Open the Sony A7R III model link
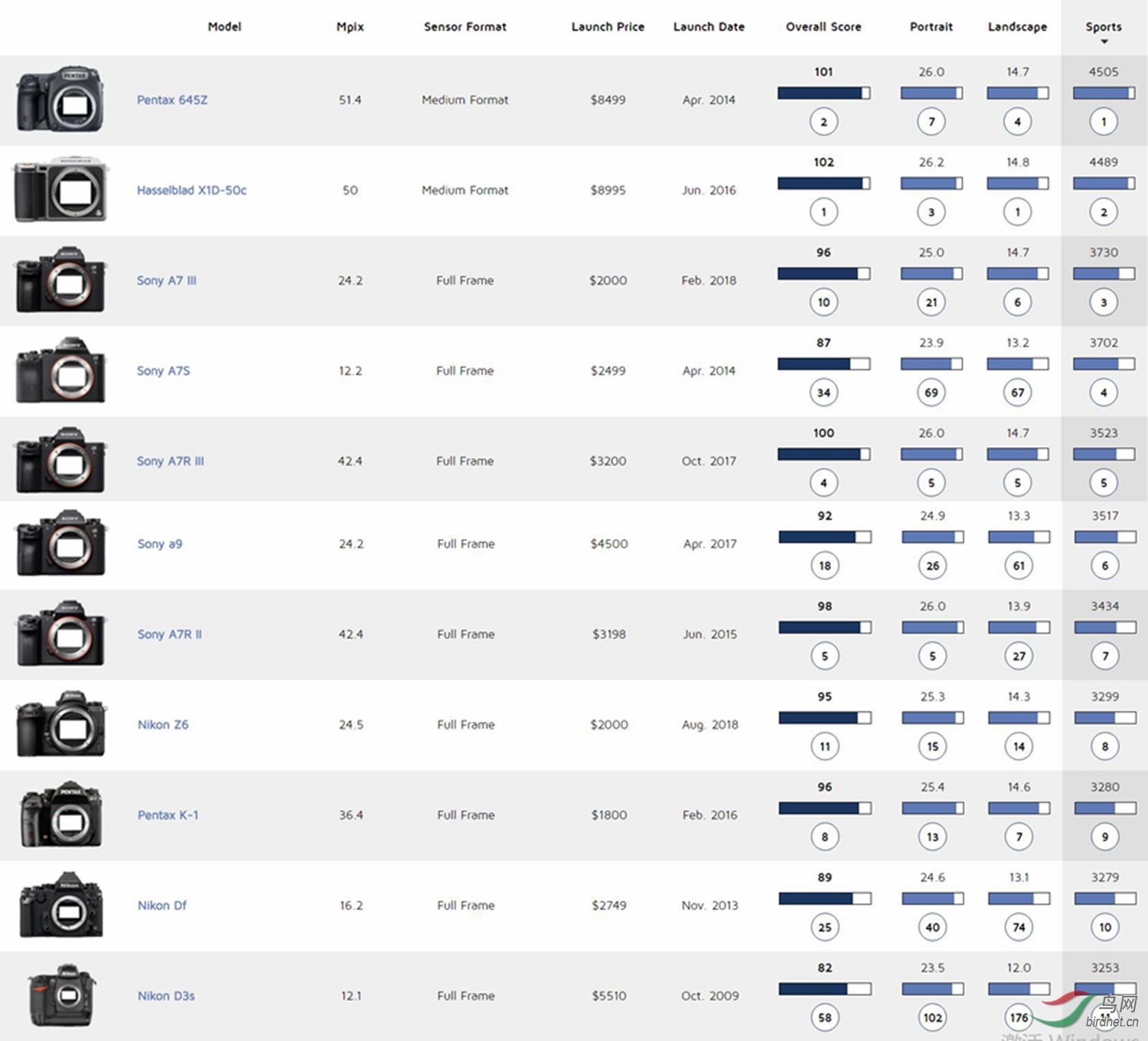The width and height of the screenshot is (1148, 1041). click(170, 461)
